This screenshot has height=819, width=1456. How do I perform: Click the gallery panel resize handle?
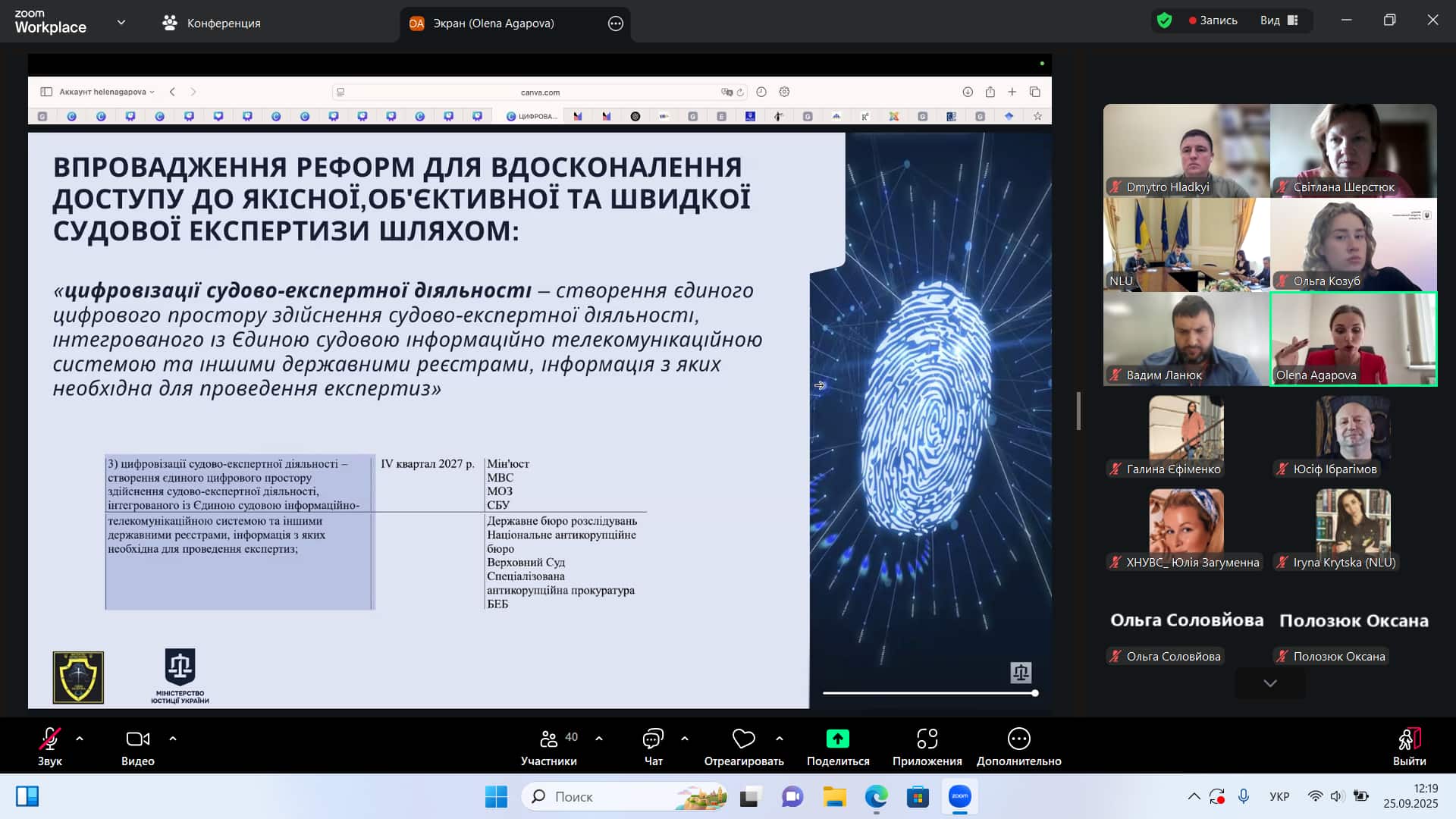1078,410
